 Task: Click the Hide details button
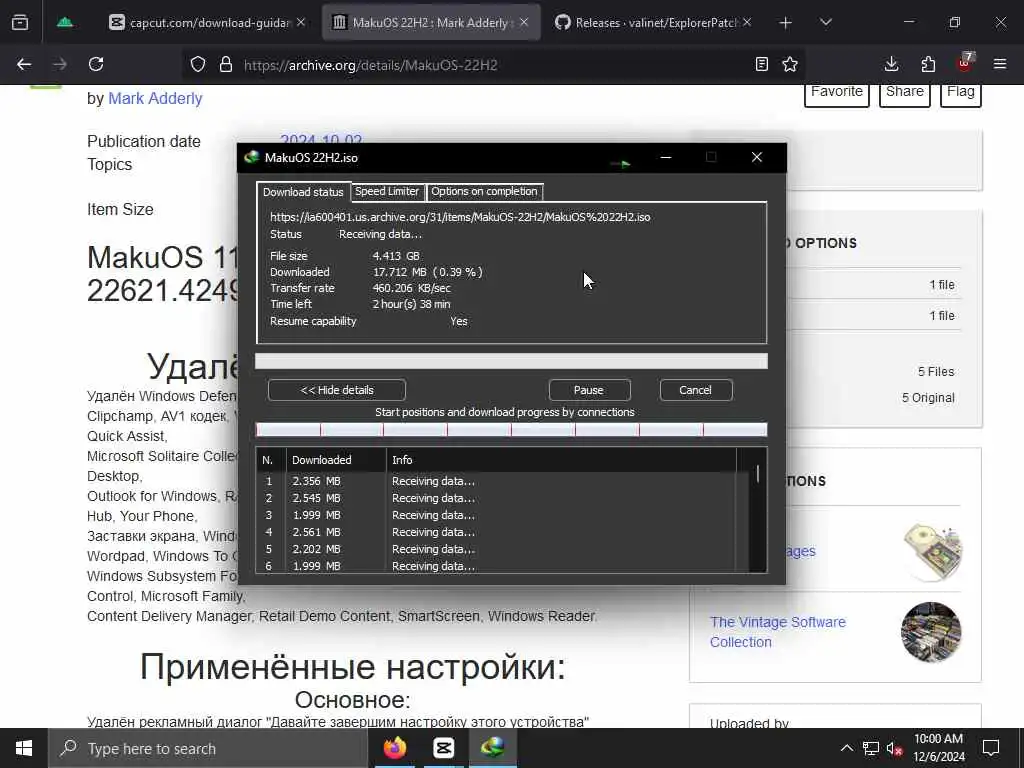coord(337,390)
